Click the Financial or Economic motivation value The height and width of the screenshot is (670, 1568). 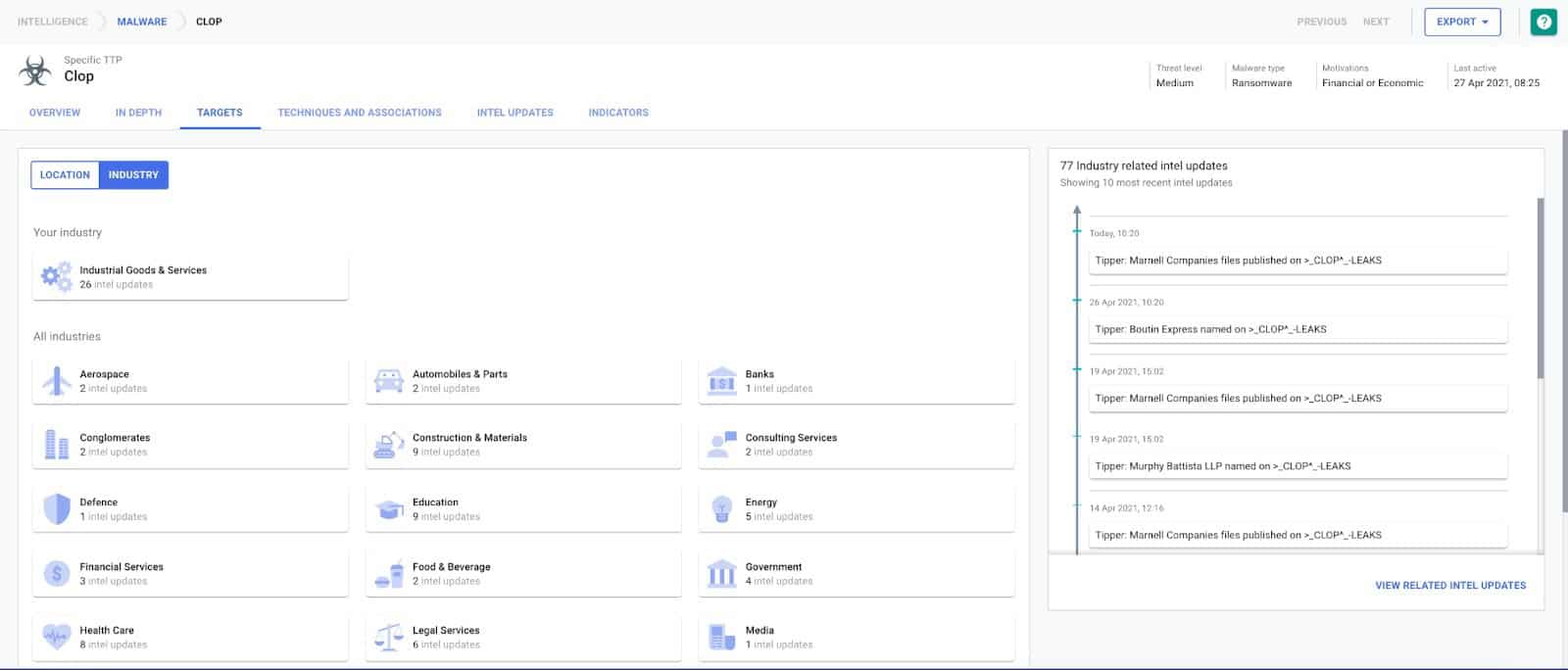point(1372,83)
